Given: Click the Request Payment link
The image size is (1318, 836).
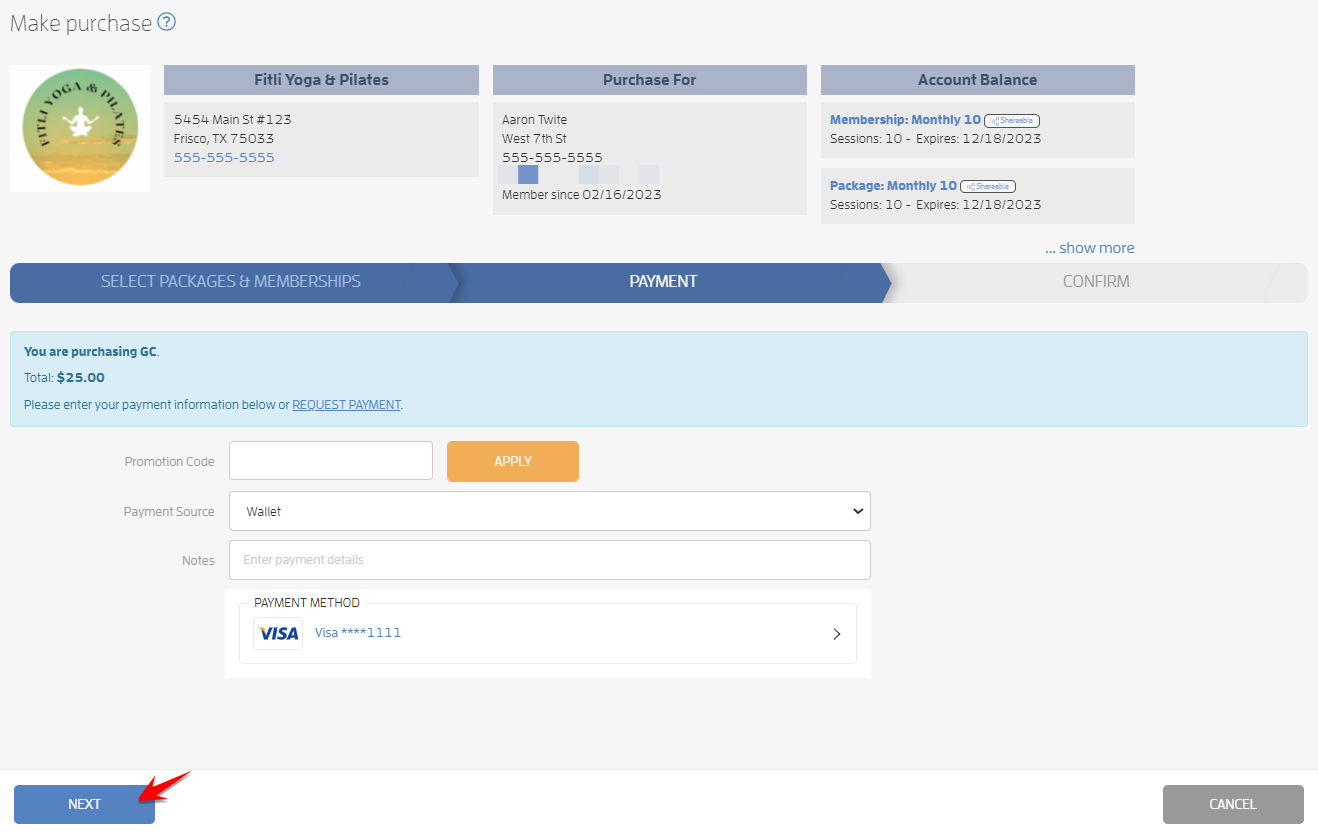Looking at the screenshot, I should click(346, 405).
